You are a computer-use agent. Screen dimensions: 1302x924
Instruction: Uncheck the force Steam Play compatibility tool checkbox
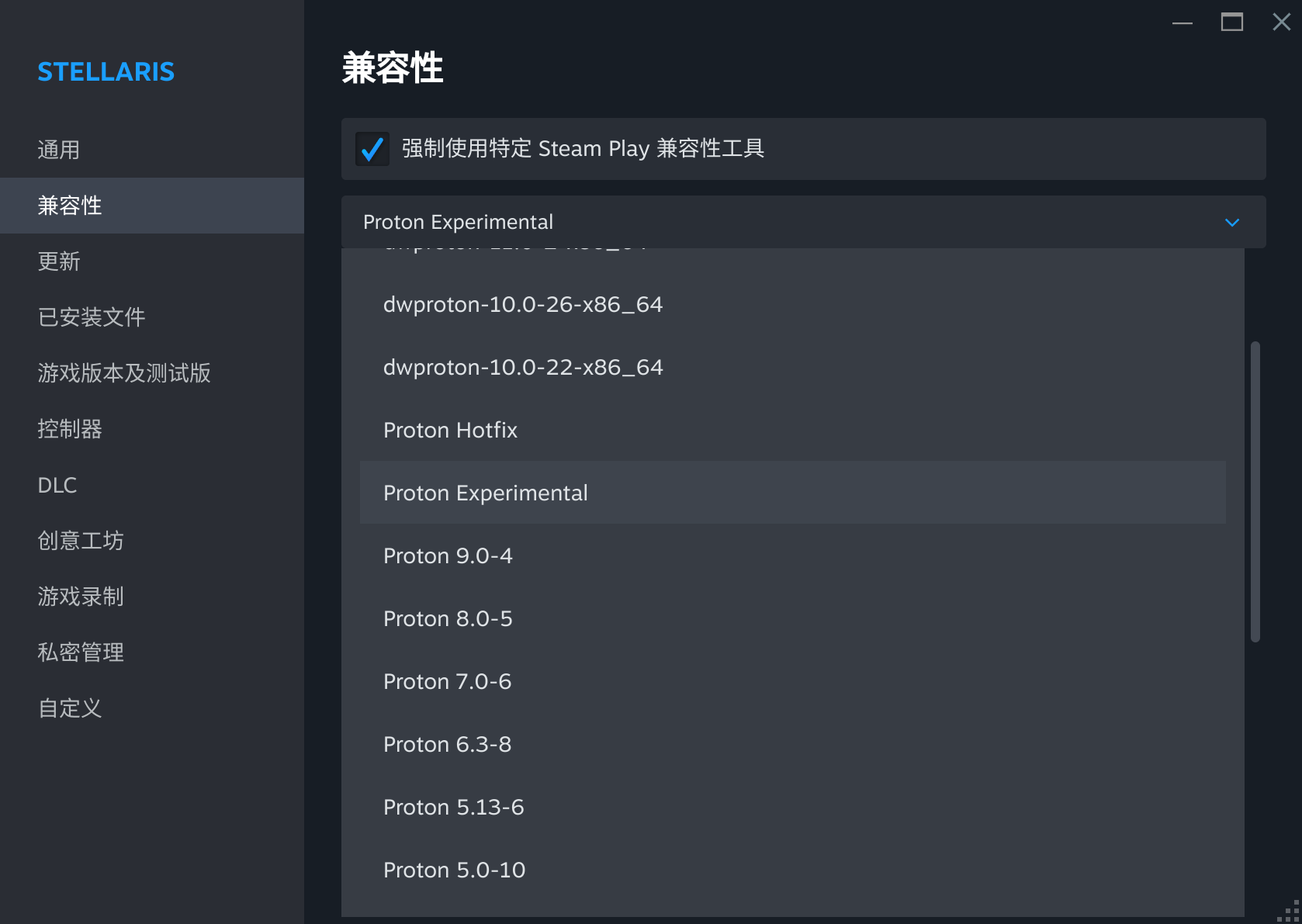372,148
